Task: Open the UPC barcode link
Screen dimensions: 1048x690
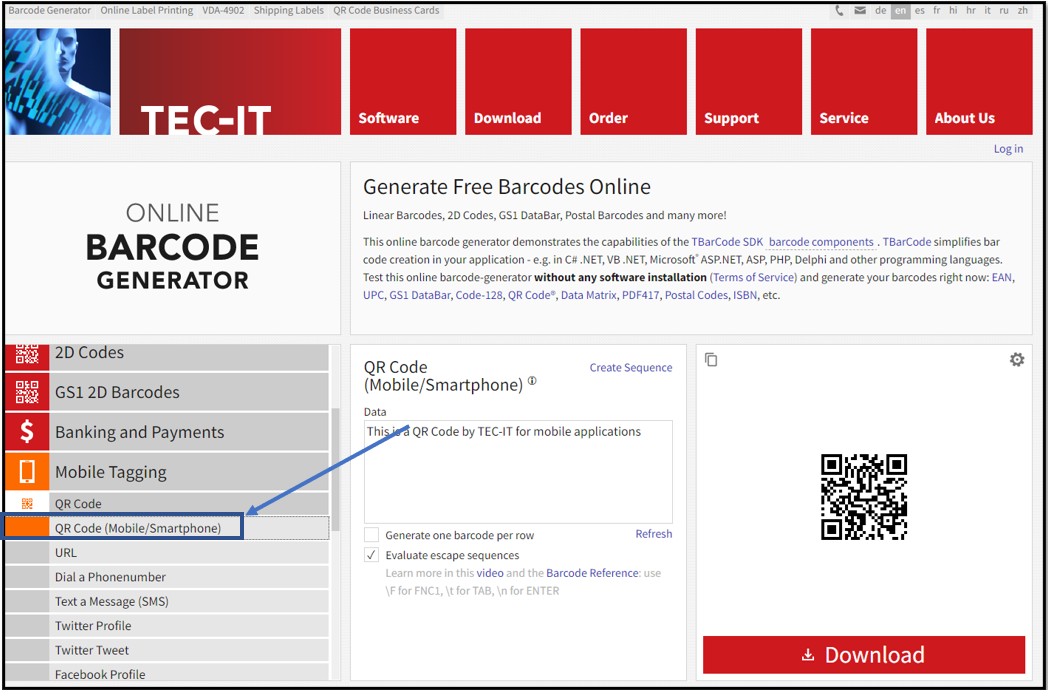Action: pos(374,295)
